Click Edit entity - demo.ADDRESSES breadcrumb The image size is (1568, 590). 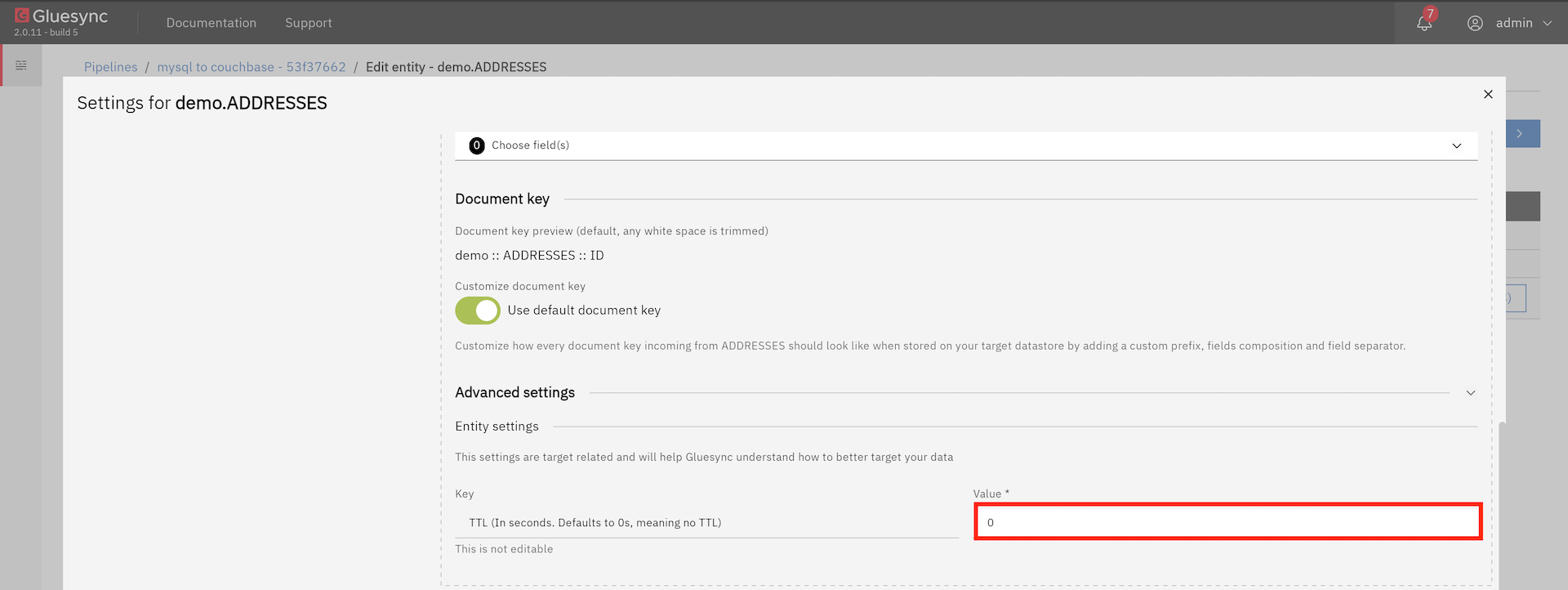coord(457,67)
